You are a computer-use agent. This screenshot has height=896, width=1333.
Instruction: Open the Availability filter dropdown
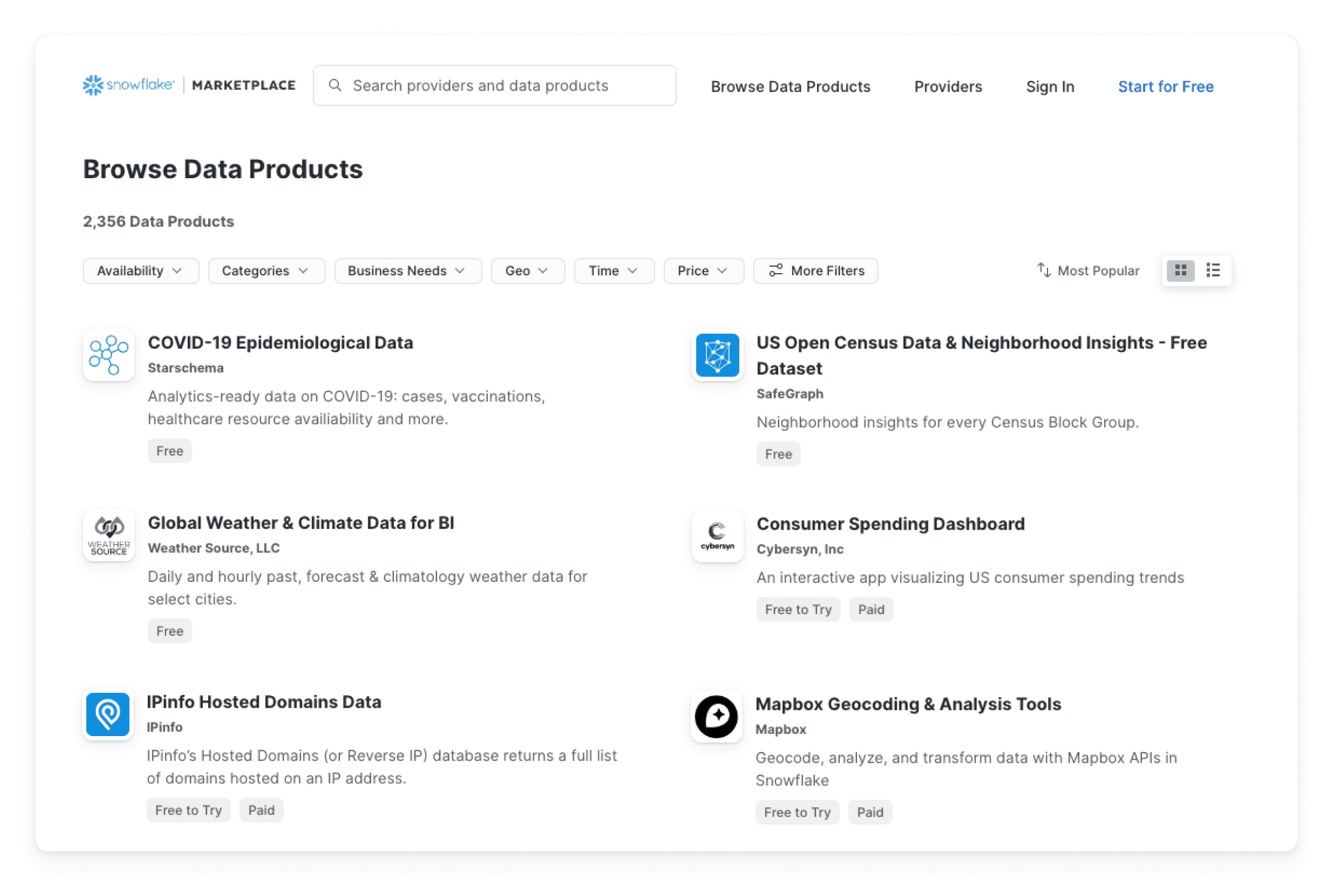tap(141, 270)
